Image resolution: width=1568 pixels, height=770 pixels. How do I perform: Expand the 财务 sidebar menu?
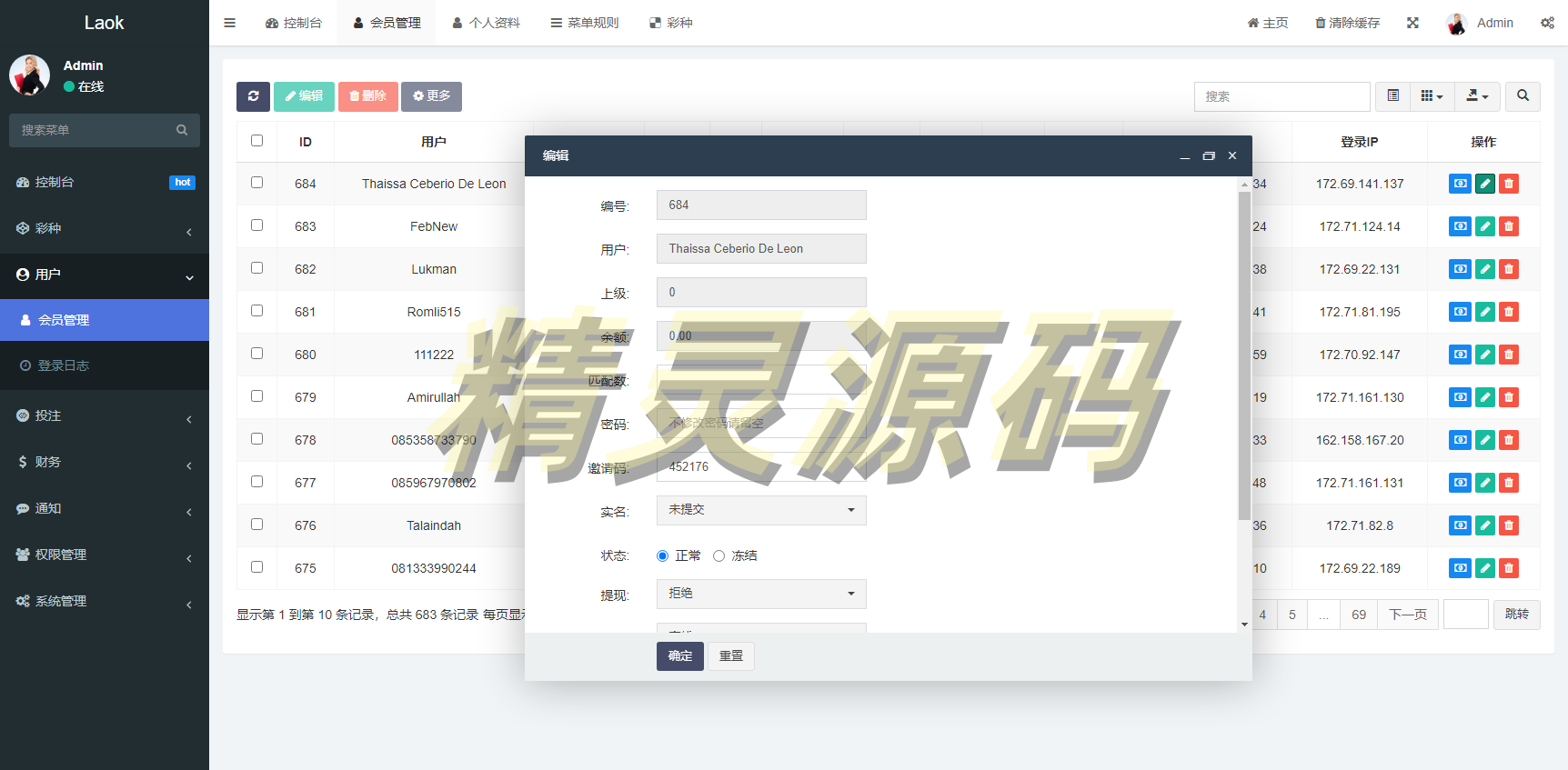[x=105, y=462]
